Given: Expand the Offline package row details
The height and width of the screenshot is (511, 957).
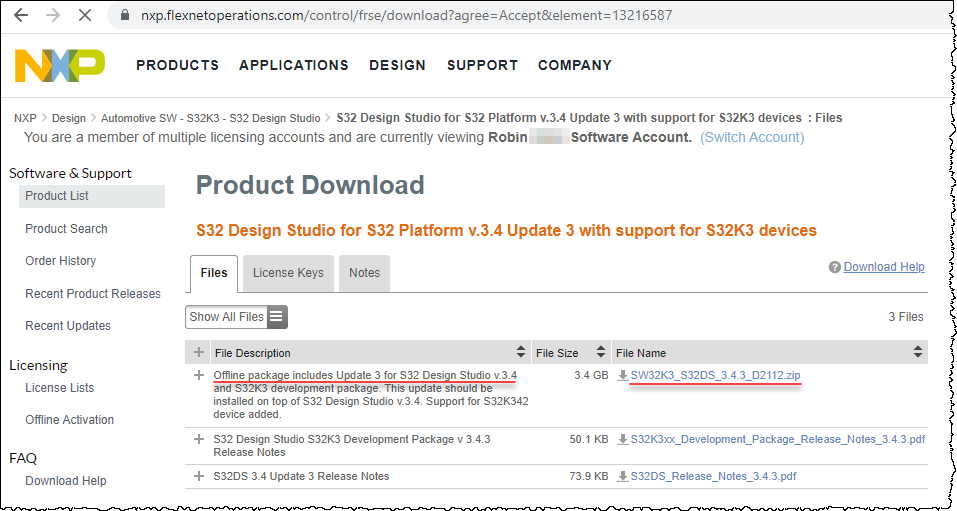Looking at the screenshot, I should (x=198, y=375).
